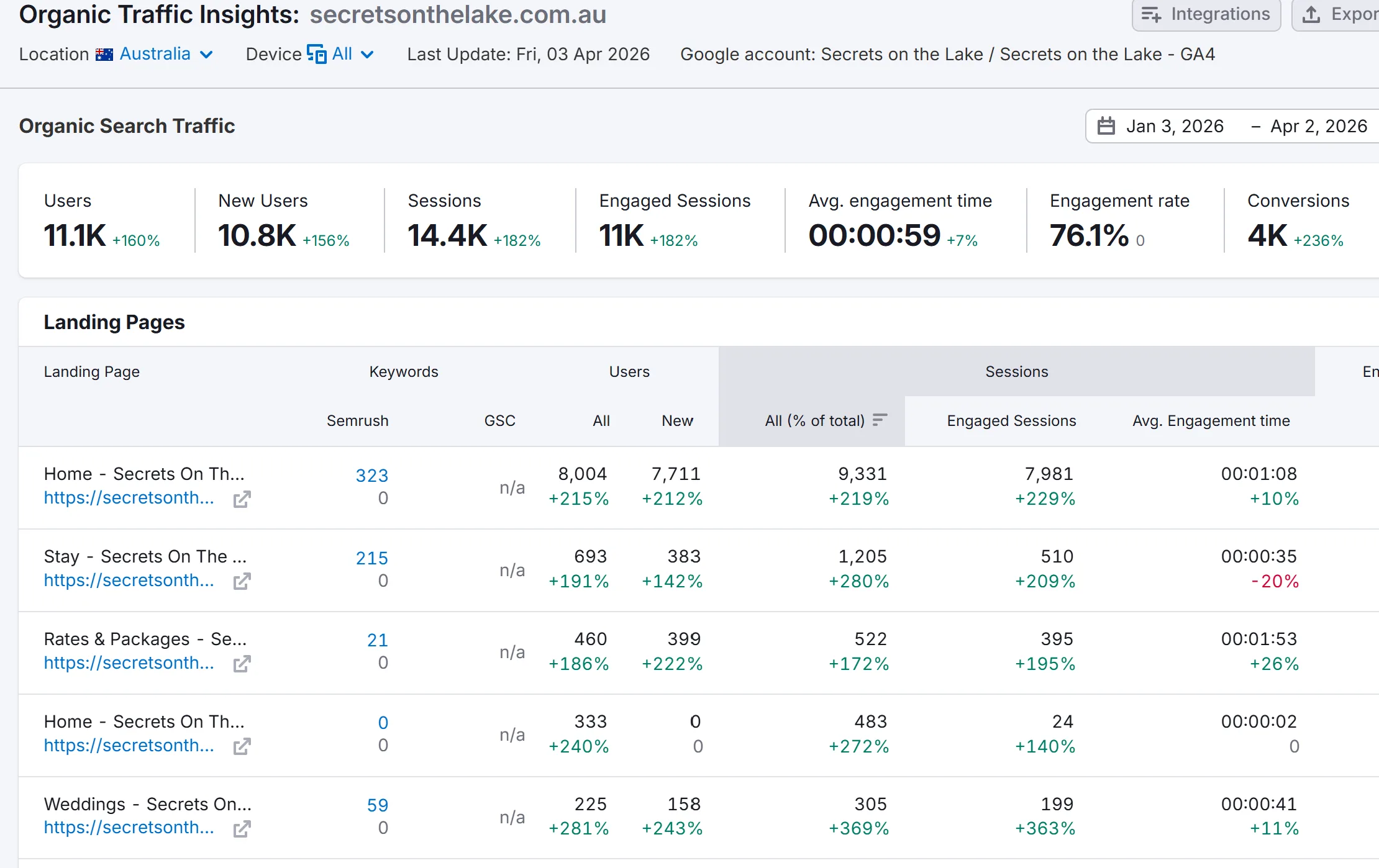Click the 7,981 engaged sessions value
1379x868 pixels.
pyautogui.click(x=1049, y=474)
